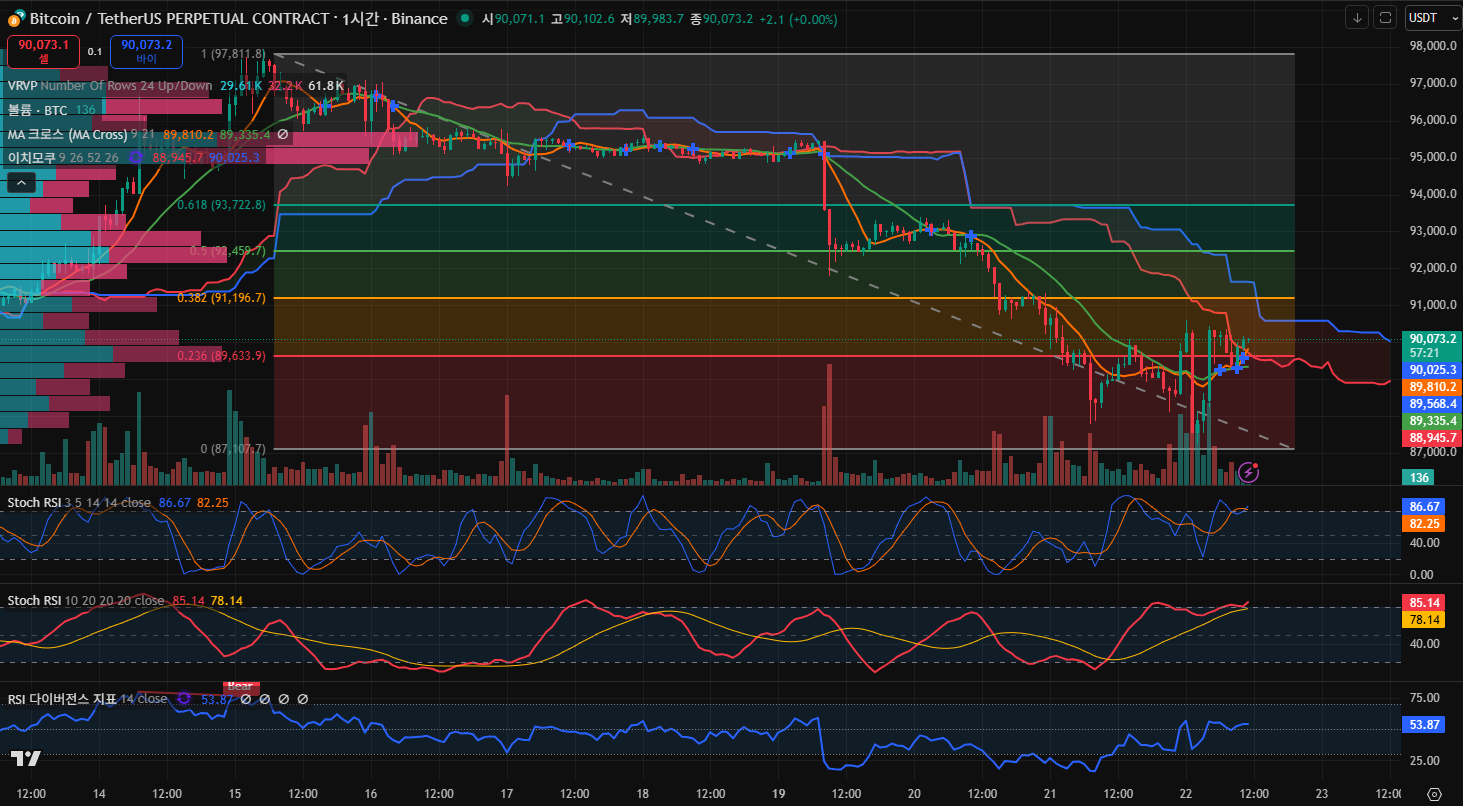Click the Bitcoin symbol logo icon
The height and width of the screenshot is (806, 1463).
coord(15,19)
